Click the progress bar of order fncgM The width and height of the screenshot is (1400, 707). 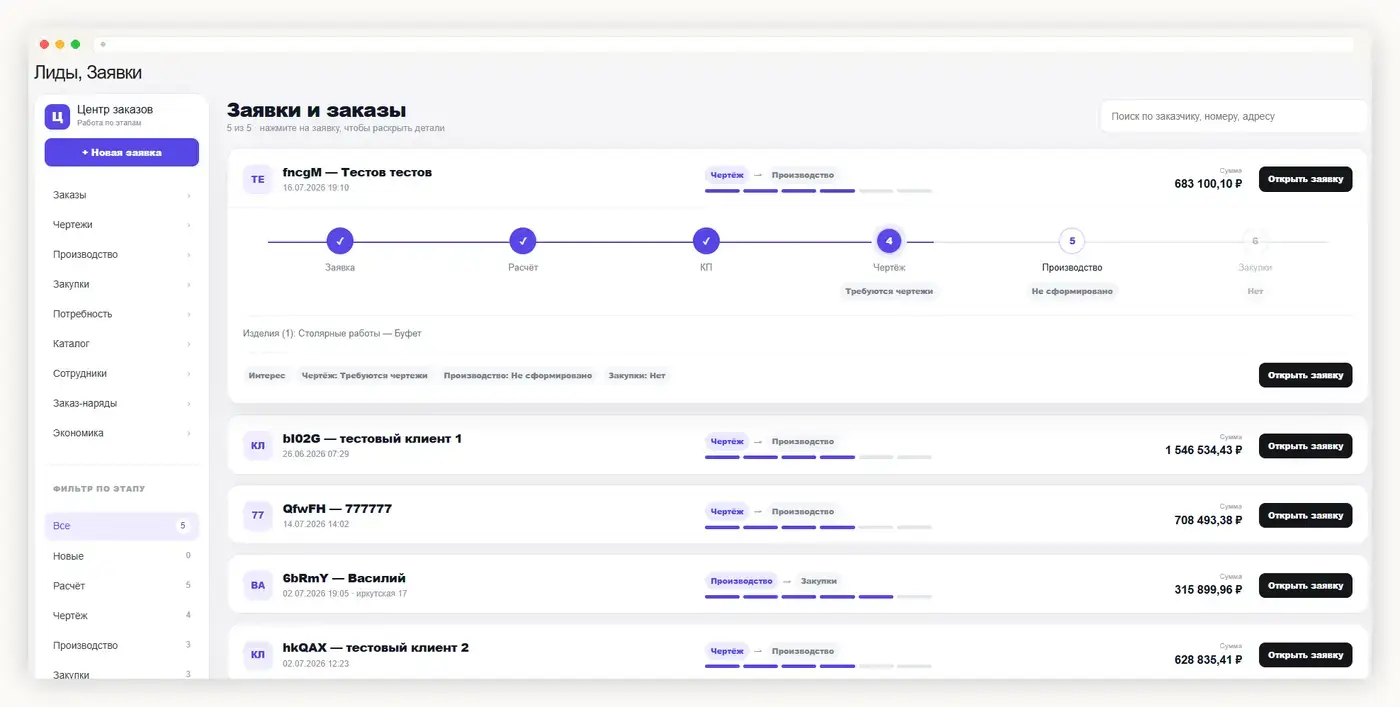818,191
